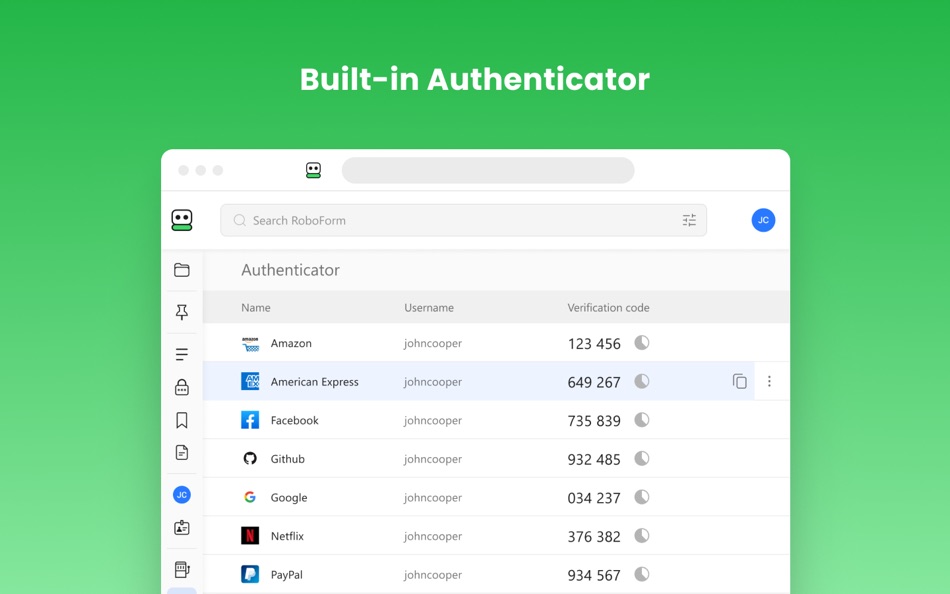
Task: Open the password generator icon in sidebar
Action: [x=182, y=569]
